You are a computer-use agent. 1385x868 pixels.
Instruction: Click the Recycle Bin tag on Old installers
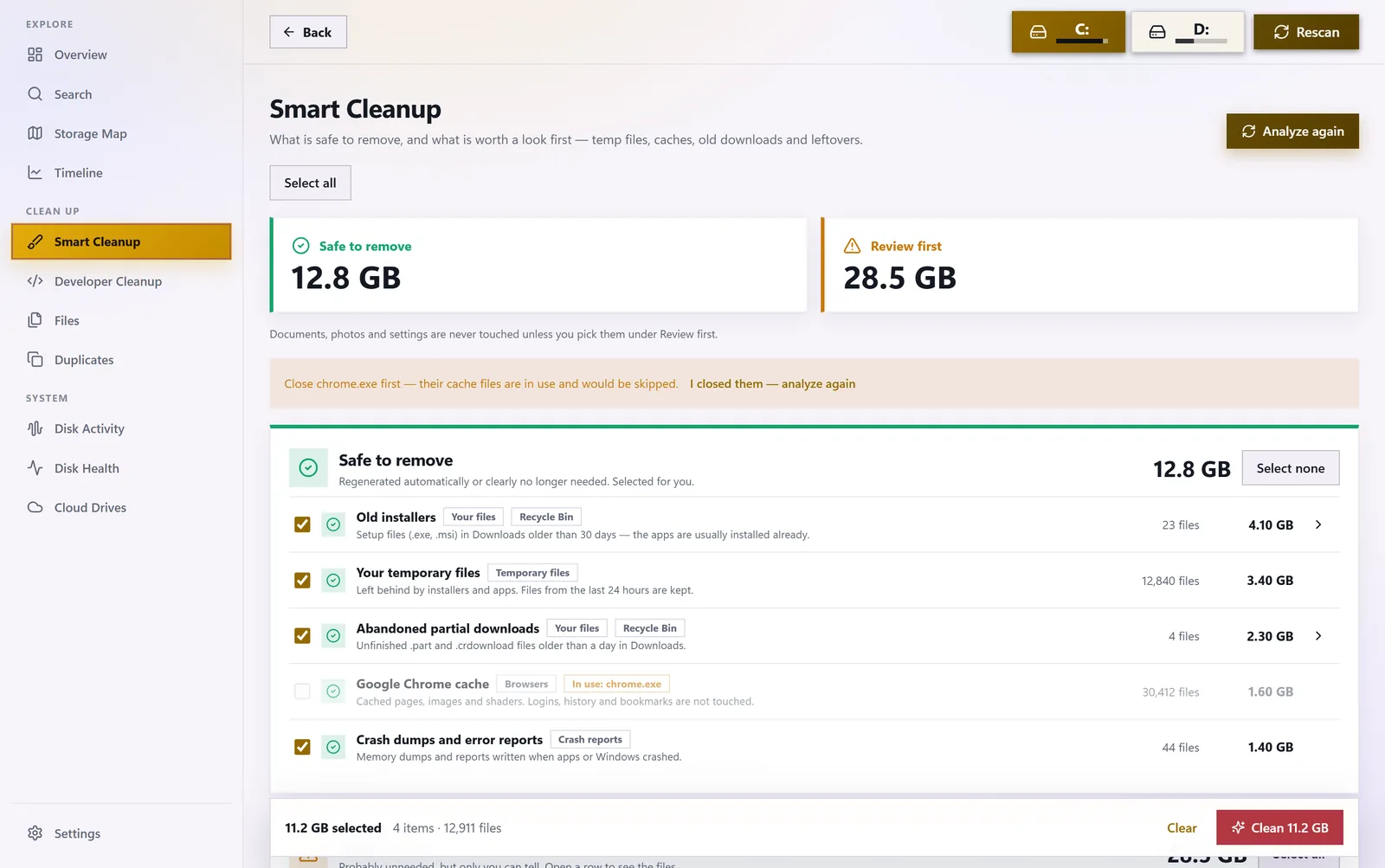546,517
